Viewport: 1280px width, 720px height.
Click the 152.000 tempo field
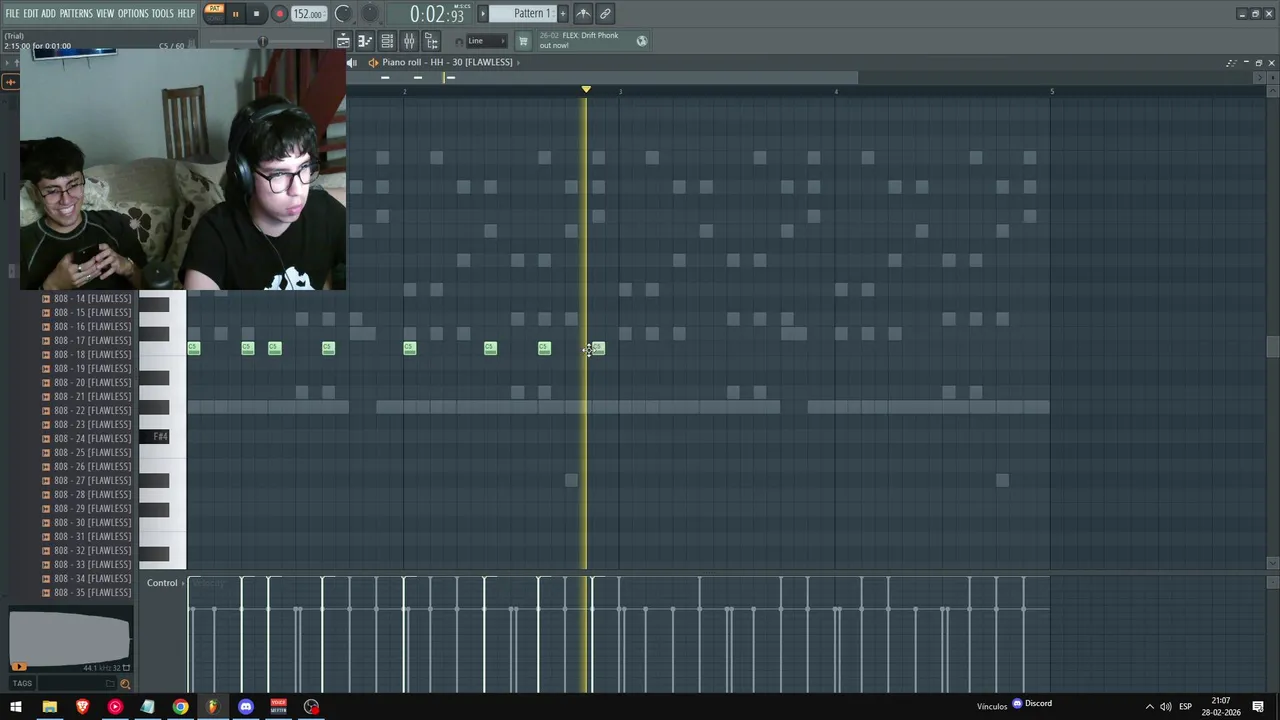308,14
